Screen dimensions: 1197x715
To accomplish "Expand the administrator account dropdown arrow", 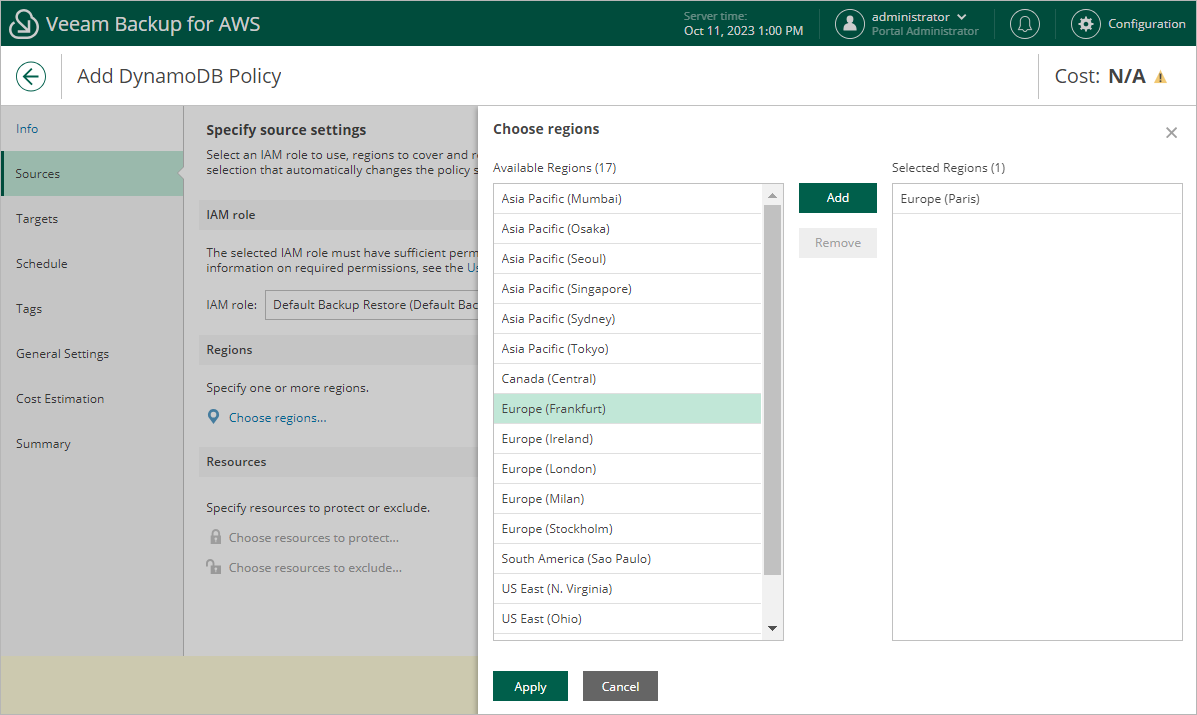I will coord(962,17).
